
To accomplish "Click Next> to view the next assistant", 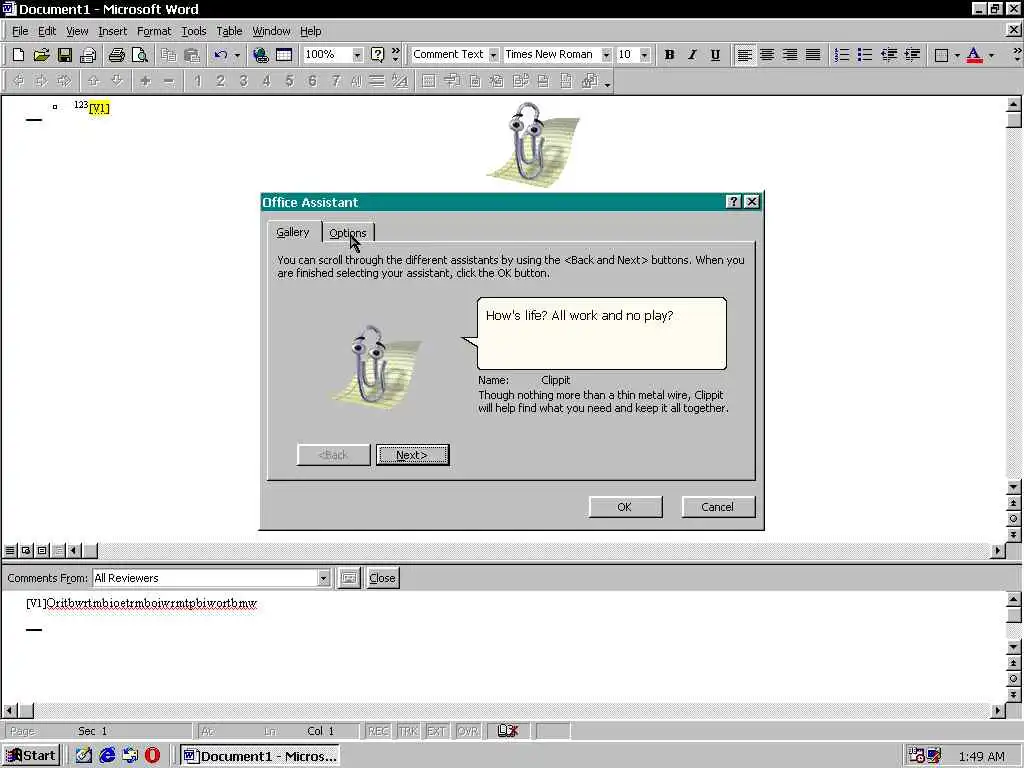I will [x=412, y=455].
